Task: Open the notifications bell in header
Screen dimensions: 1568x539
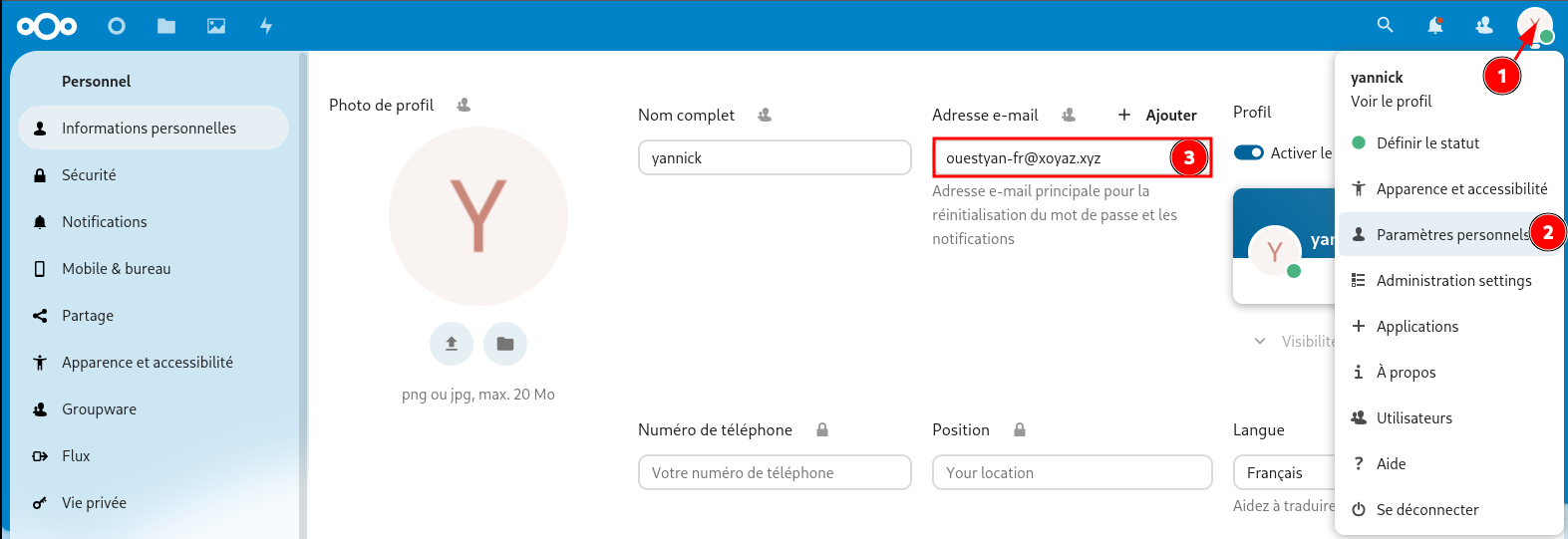Action: point(1434,26)
